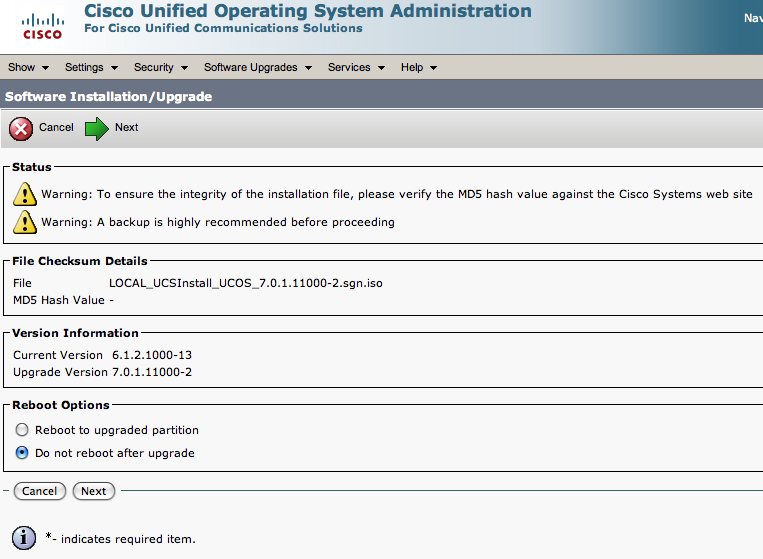Click the verify MD5 hash warning text

397,194
